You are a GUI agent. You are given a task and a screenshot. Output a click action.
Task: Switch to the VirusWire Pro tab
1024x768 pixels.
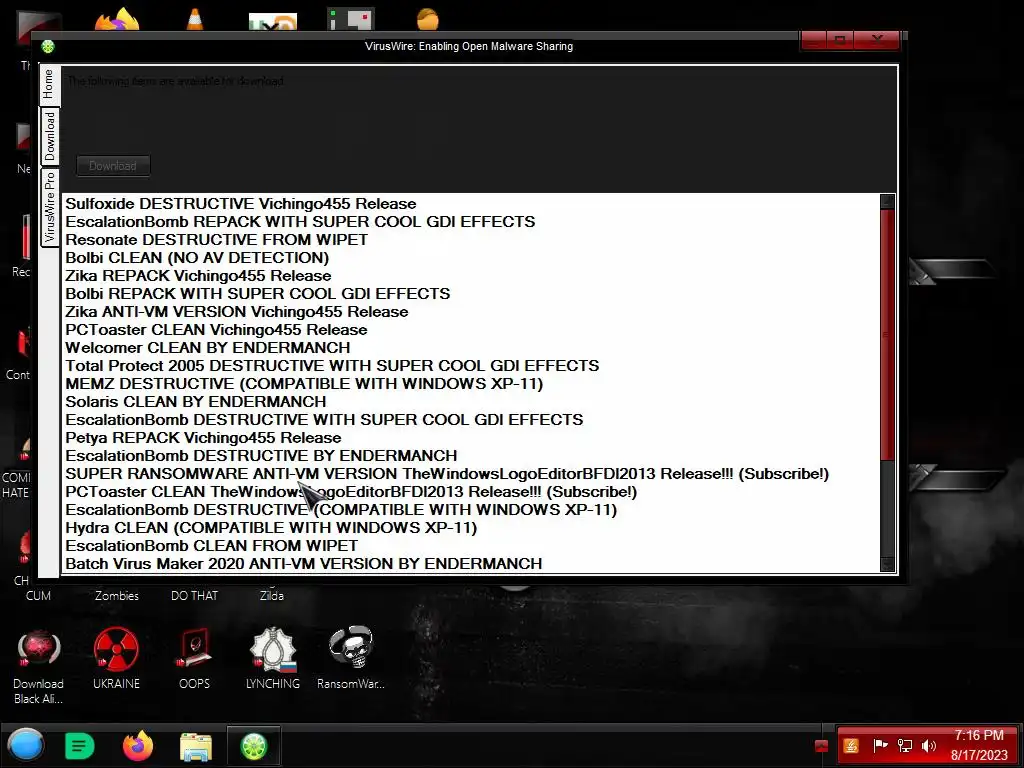click(x=50, y=207)
